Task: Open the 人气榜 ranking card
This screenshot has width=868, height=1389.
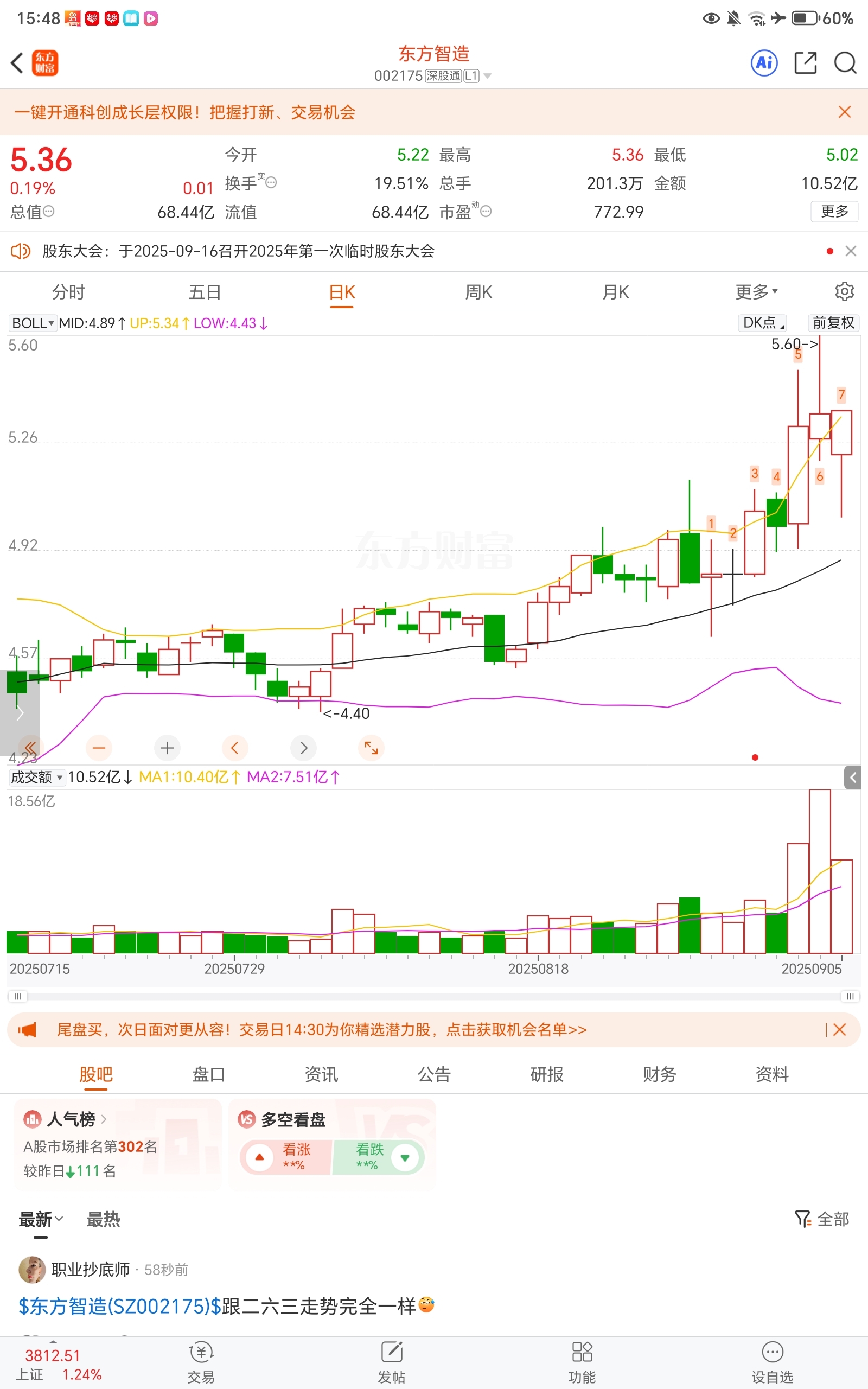Action: [x=118, y=1143]
